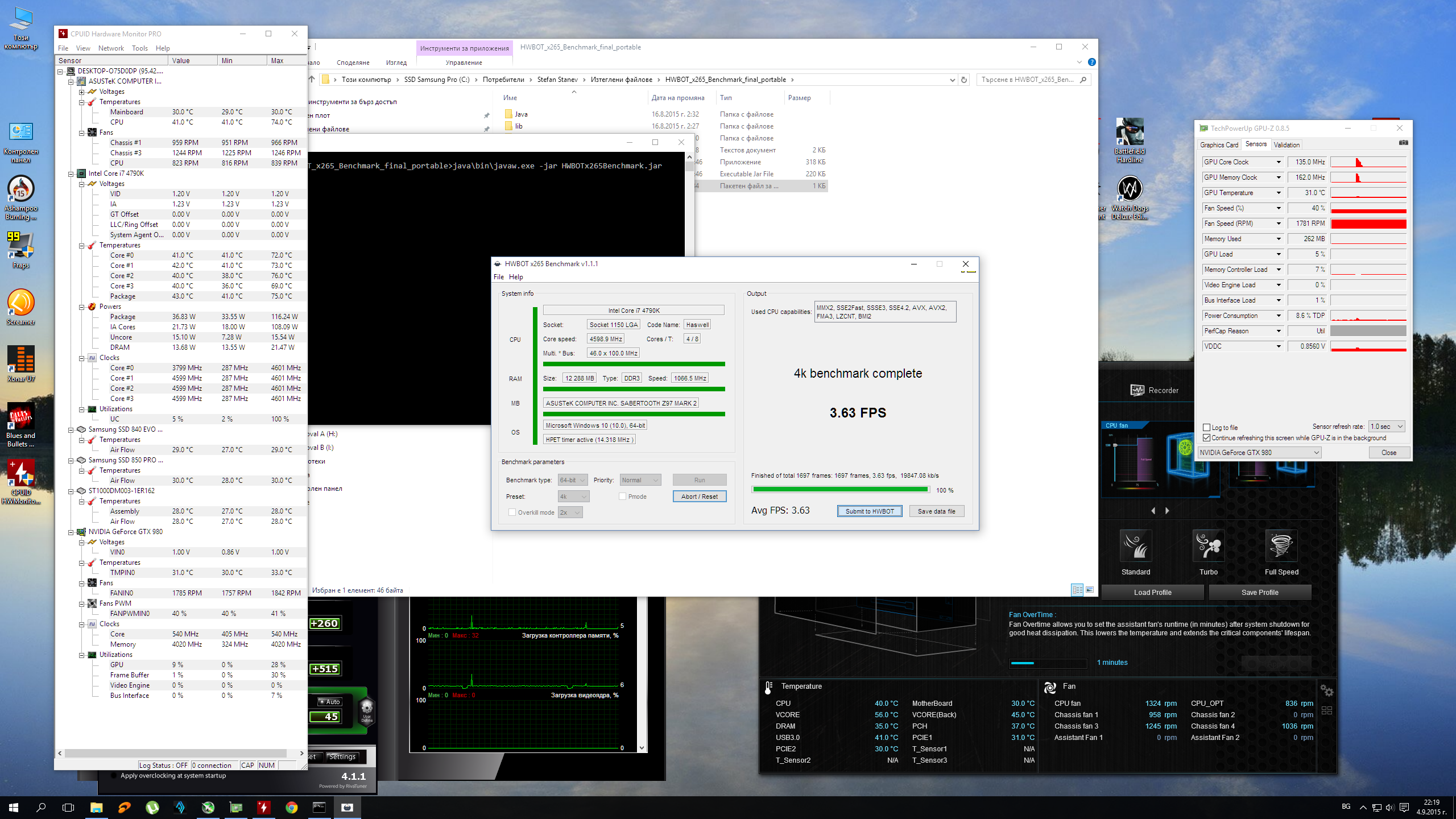Enable Log to file in GPU-Z
Image resolution: width=1456 pixels, height=819 pixels.
1206,427
